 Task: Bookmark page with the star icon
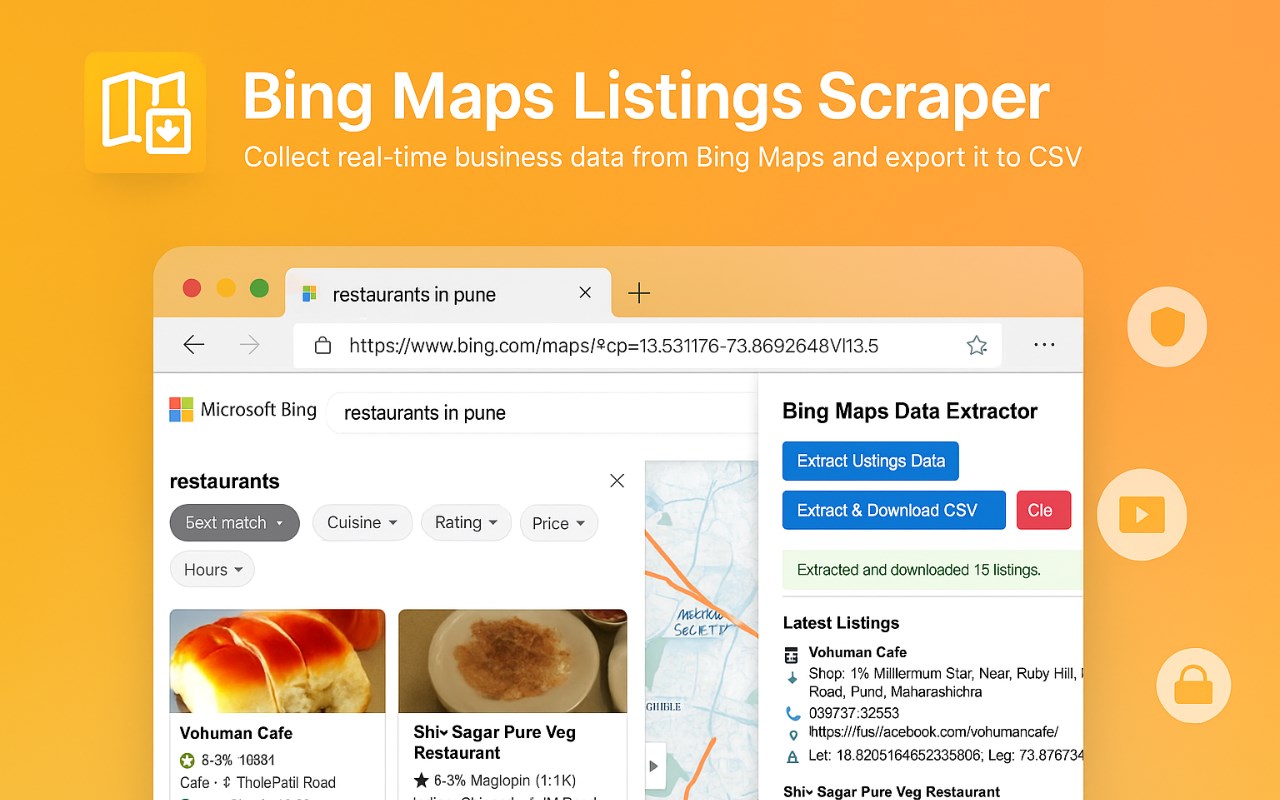coord(977,346)
